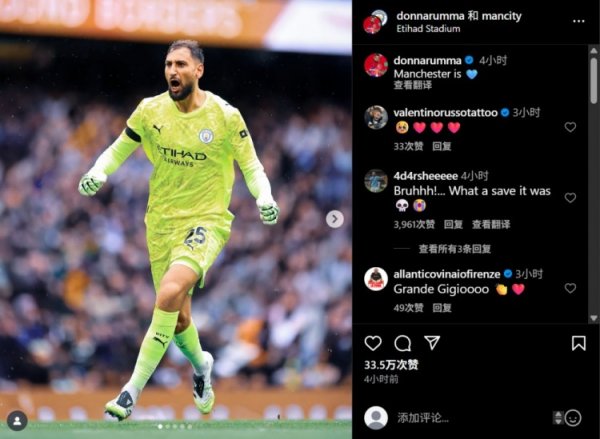
Task: Open emoji picker in comment box
Action: pyautogui.click(x=573, y=418)
